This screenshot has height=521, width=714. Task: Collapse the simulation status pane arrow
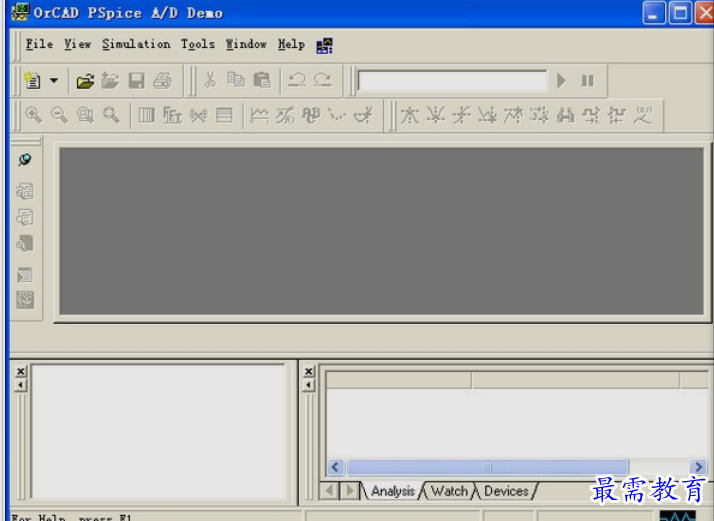(309, 385)
